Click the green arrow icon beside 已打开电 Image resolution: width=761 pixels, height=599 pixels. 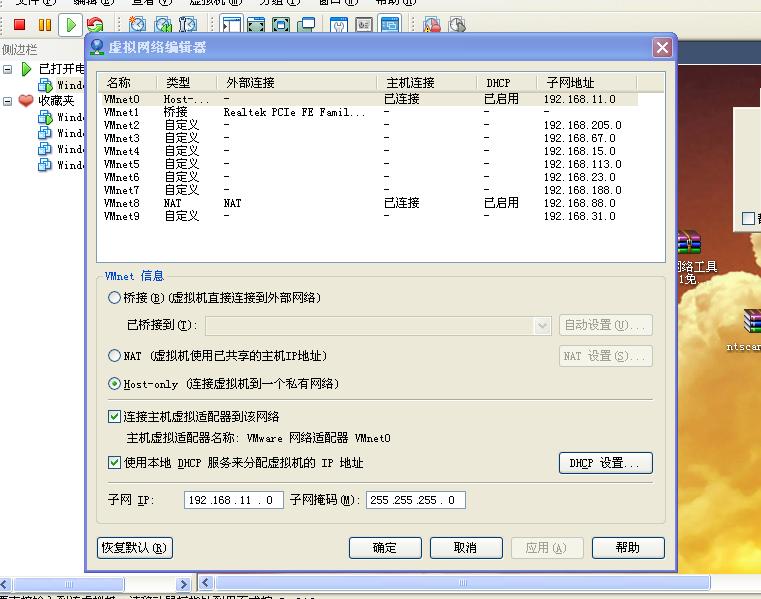(26, 69)
